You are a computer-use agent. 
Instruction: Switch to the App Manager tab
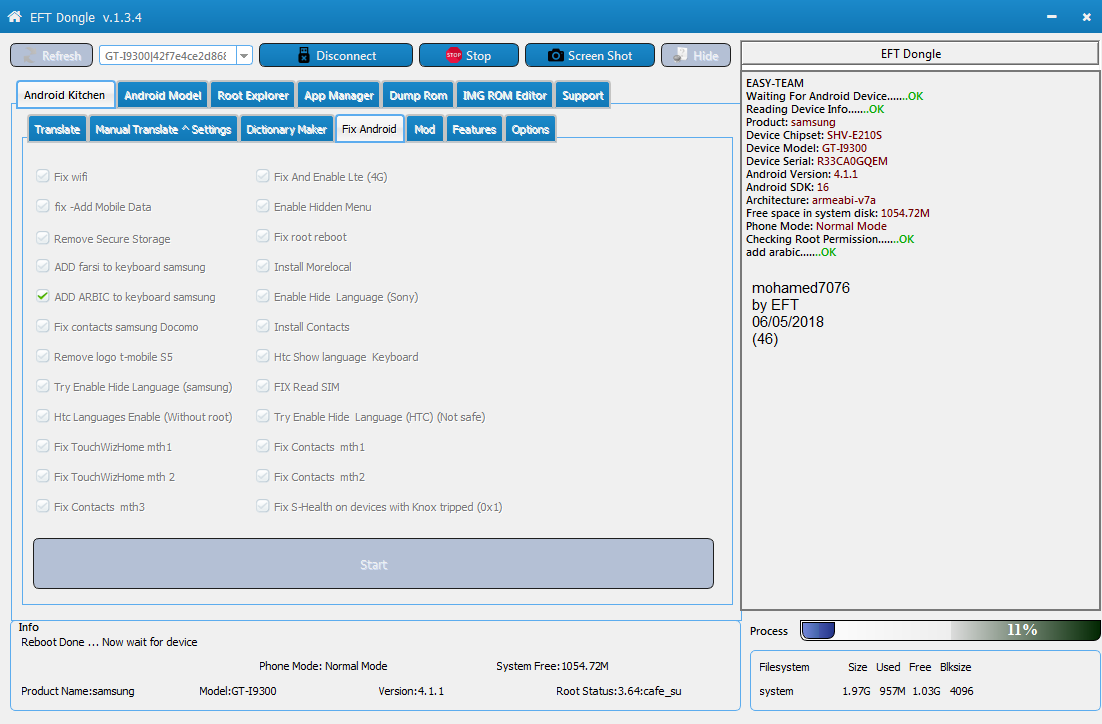[339, 96]
